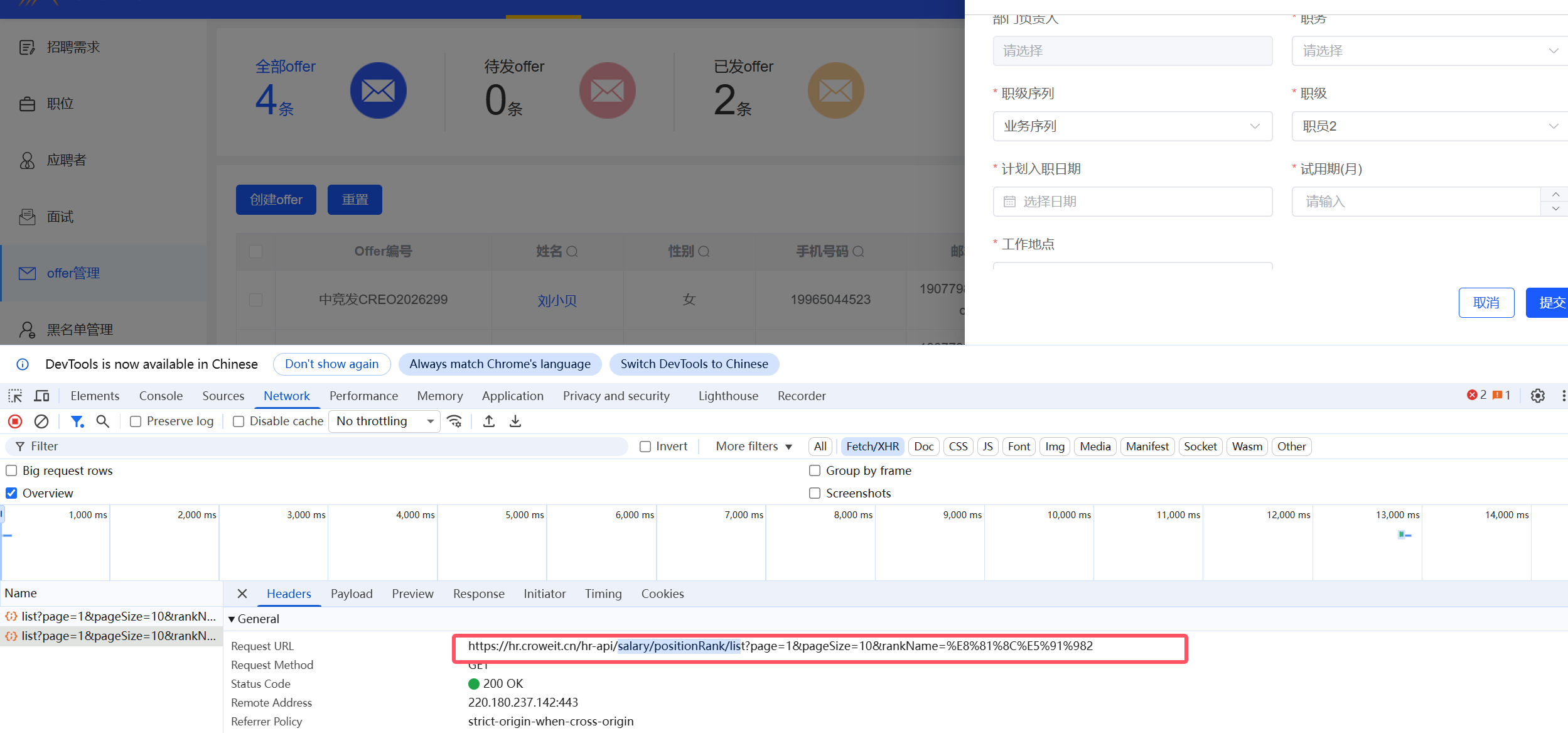
Task: Click the stop recording network log icon
Action: point(15,421)
